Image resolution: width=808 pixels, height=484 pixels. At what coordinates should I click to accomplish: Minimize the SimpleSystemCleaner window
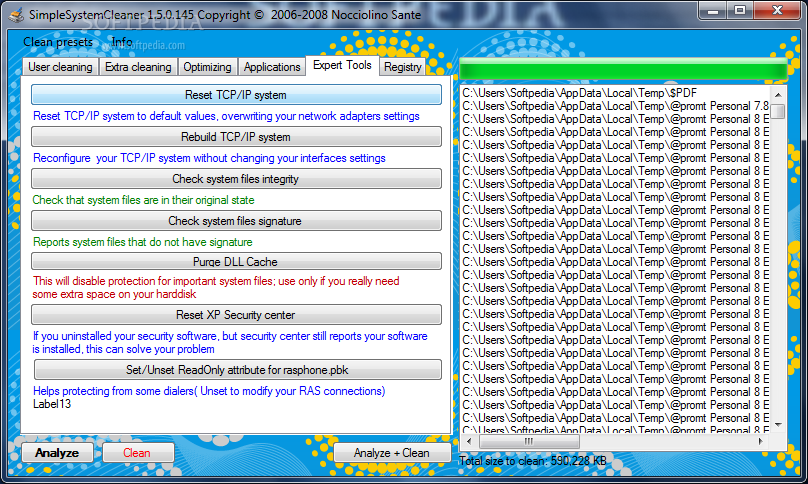(713, 10)
